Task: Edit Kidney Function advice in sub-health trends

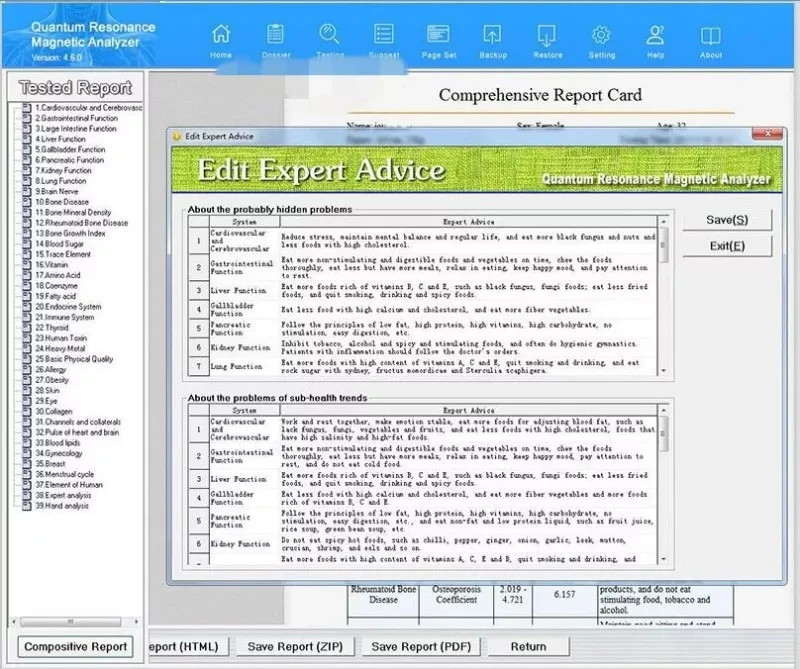Action: [x=468, y=544]
